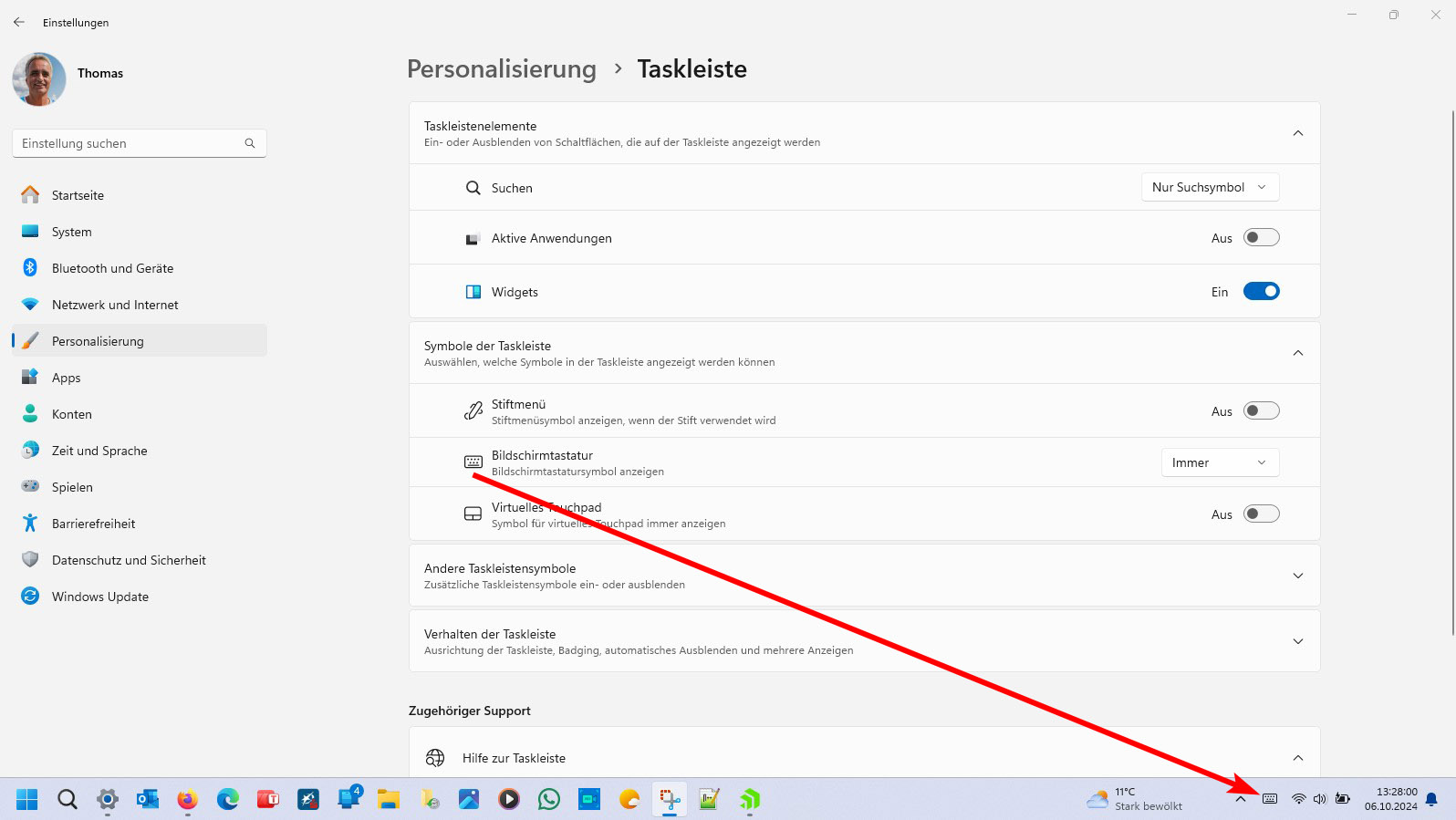This screenshot has height=820, width=1456.
Task: Enable the Aktive Anwendungen toggle
Action: [1261, 238]
